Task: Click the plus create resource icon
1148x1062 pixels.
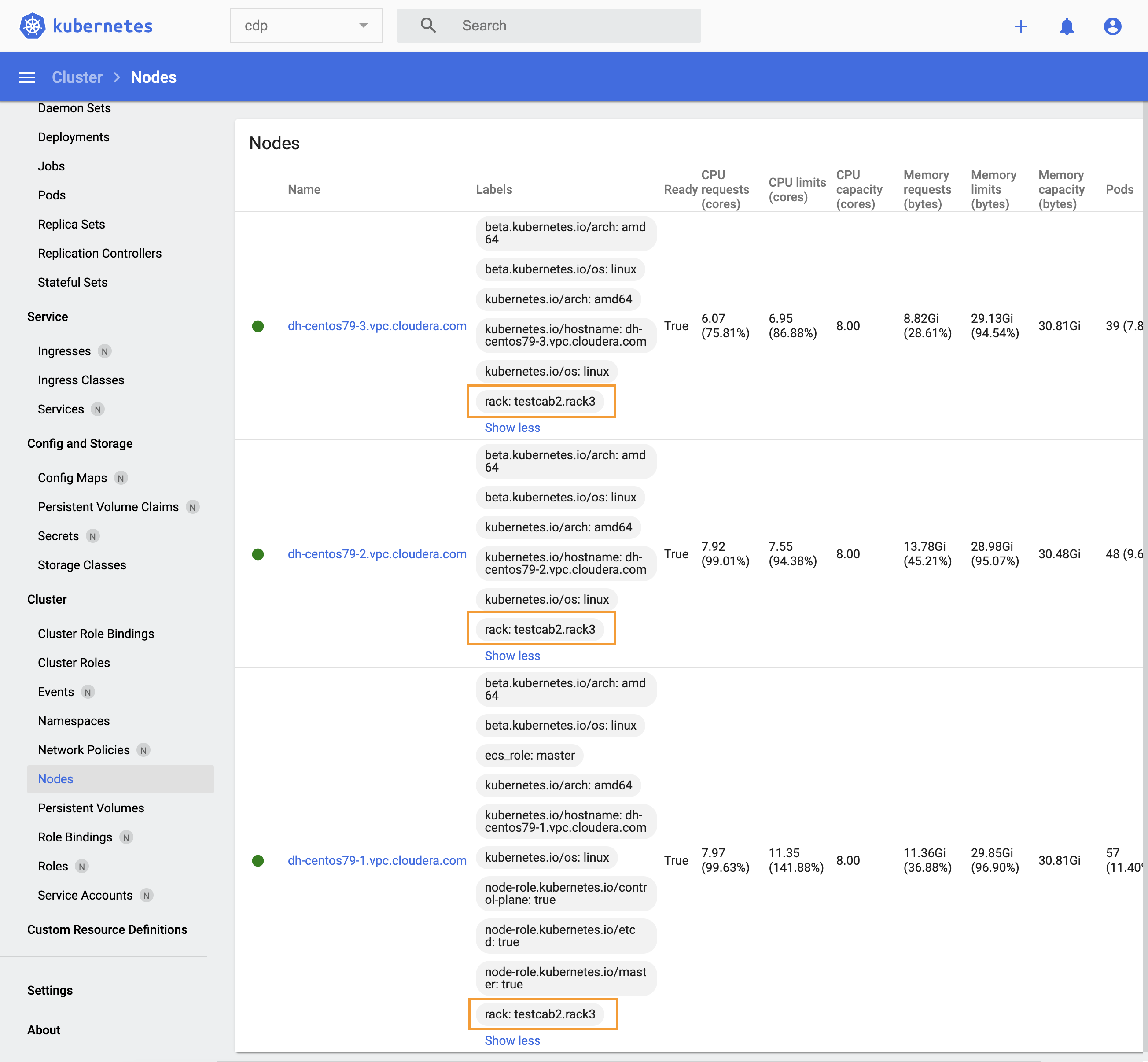Action: pos(1020,26)
